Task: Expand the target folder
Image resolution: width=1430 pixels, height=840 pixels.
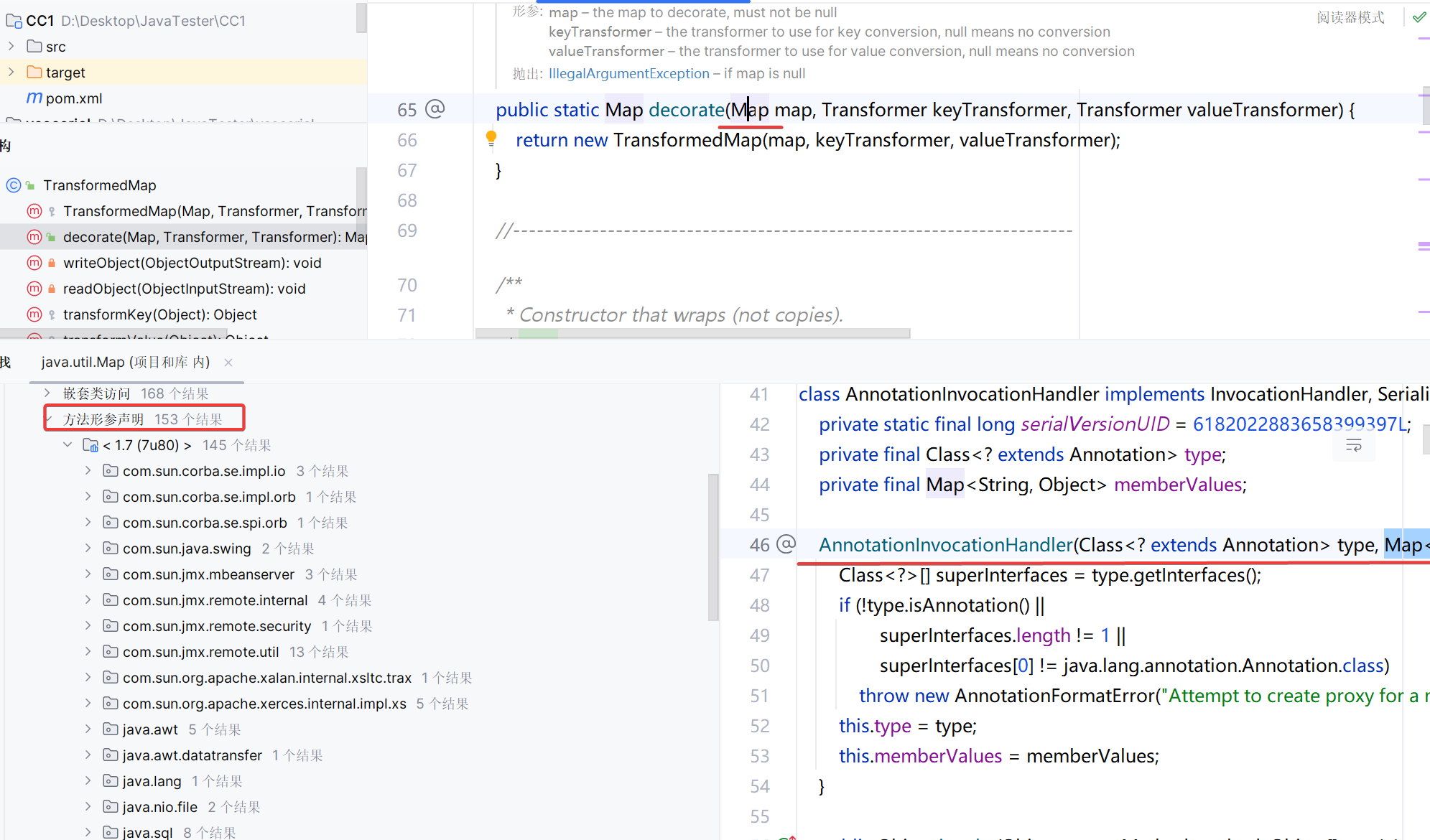Action: point(11,73)
